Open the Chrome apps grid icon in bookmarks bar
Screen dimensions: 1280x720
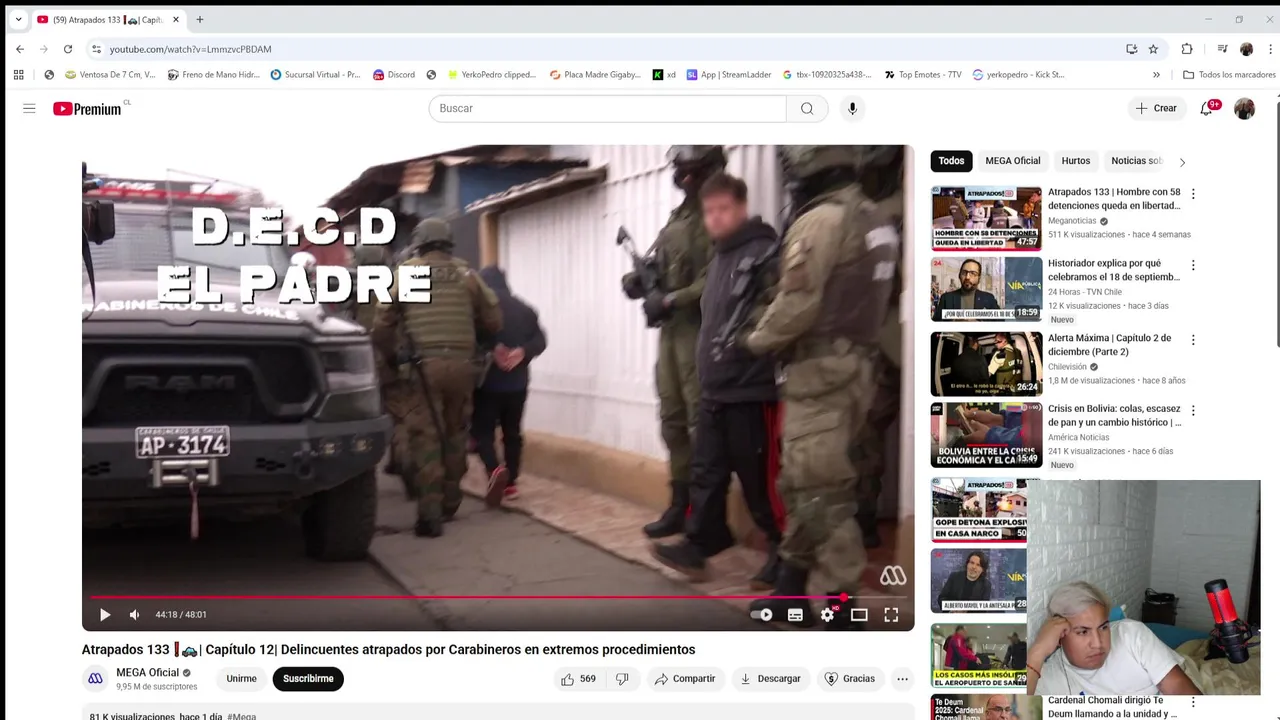pyautogui.click(x=18, y=74)
